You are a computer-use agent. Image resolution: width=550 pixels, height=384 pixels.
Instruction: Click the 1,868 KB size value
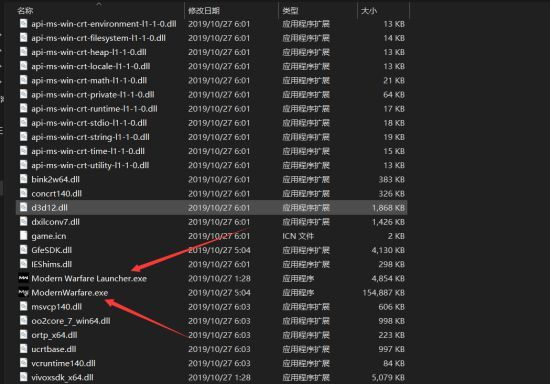pos(389,208)
